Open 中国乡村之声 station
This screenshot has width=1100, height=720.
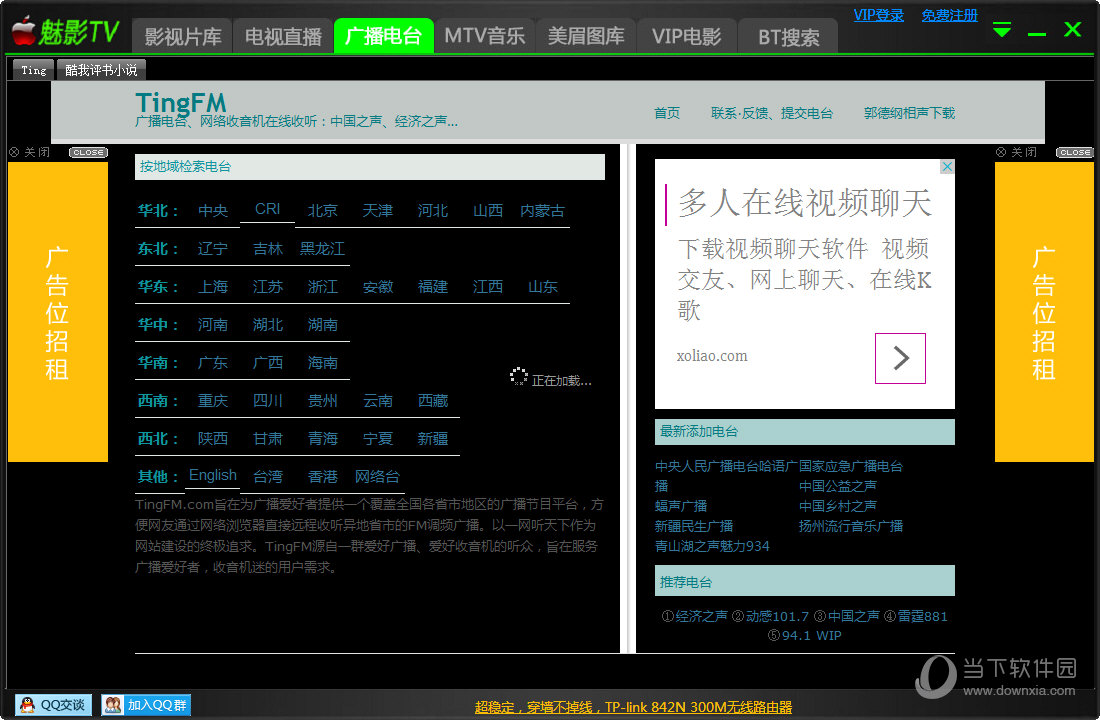[838, 506]
